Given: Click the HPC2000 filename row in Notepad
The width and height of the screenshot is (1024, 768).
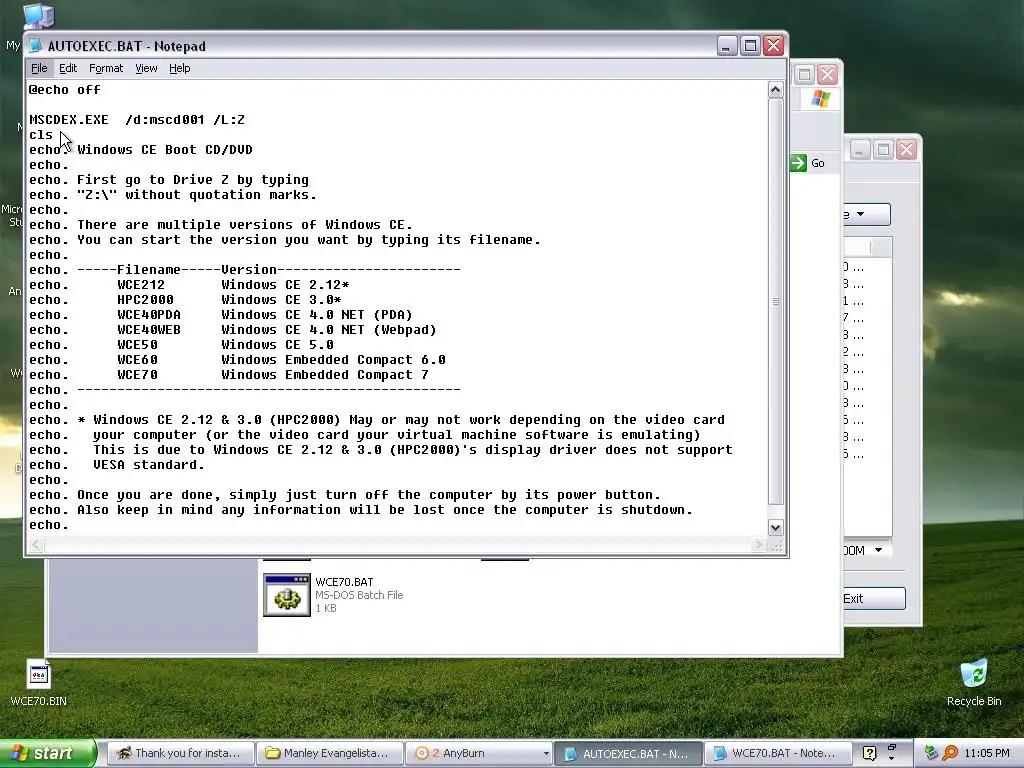Looking at the screenshot, I should (x=185, y=300).
